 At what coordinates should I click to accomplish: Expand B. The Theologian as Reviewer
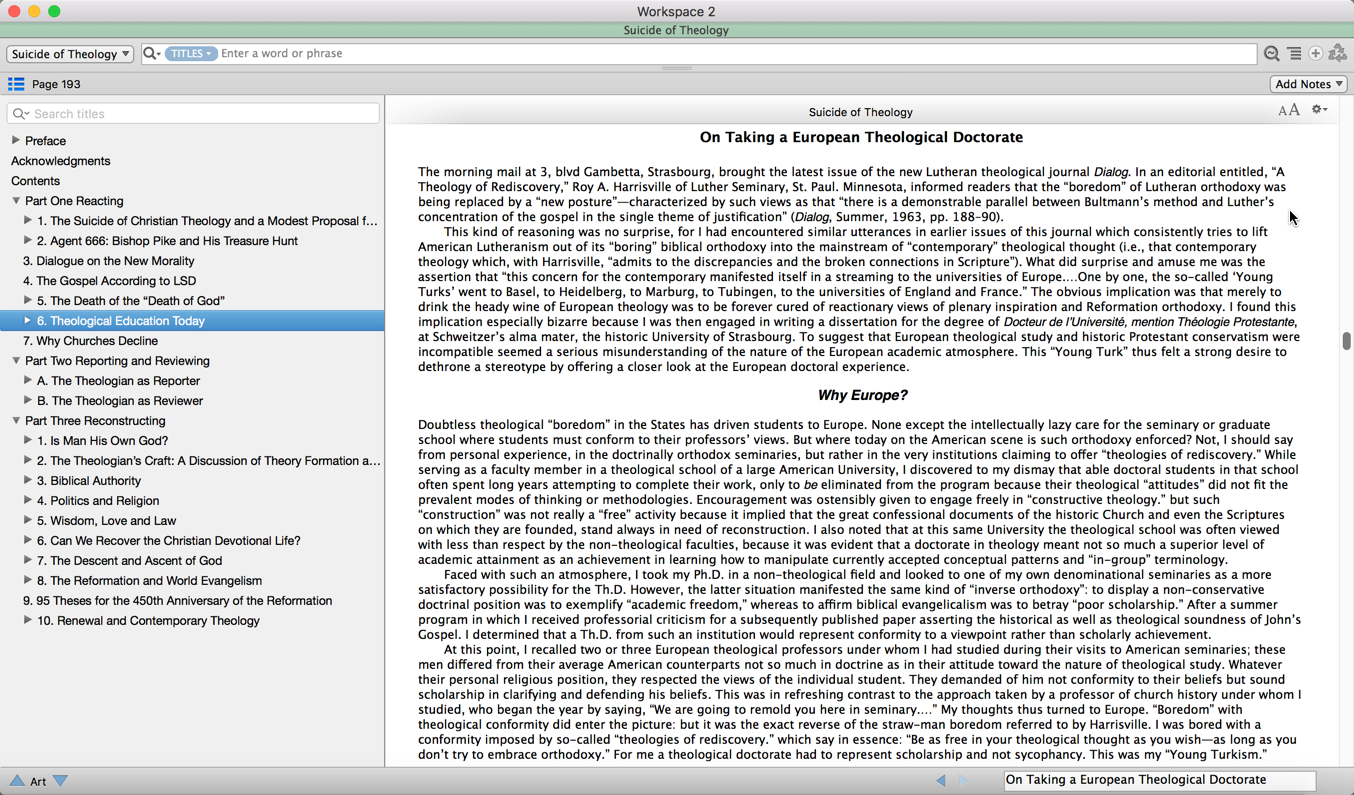(27, 401)
